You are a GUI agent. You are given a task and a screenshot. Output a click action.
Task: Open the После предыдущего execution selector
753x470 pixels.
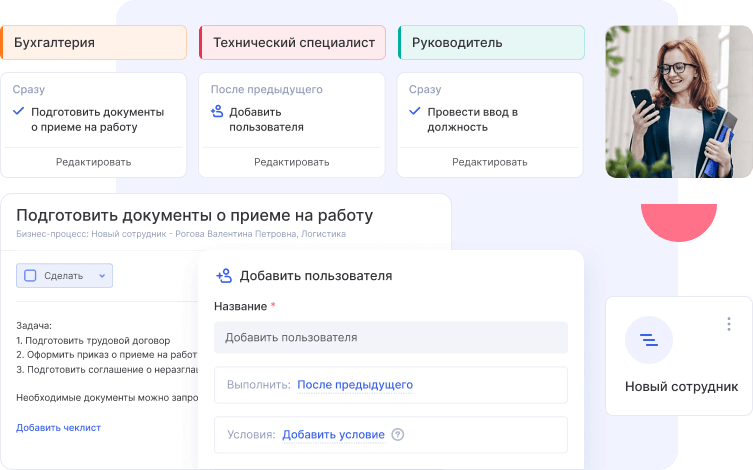click(x=355, y=385)
